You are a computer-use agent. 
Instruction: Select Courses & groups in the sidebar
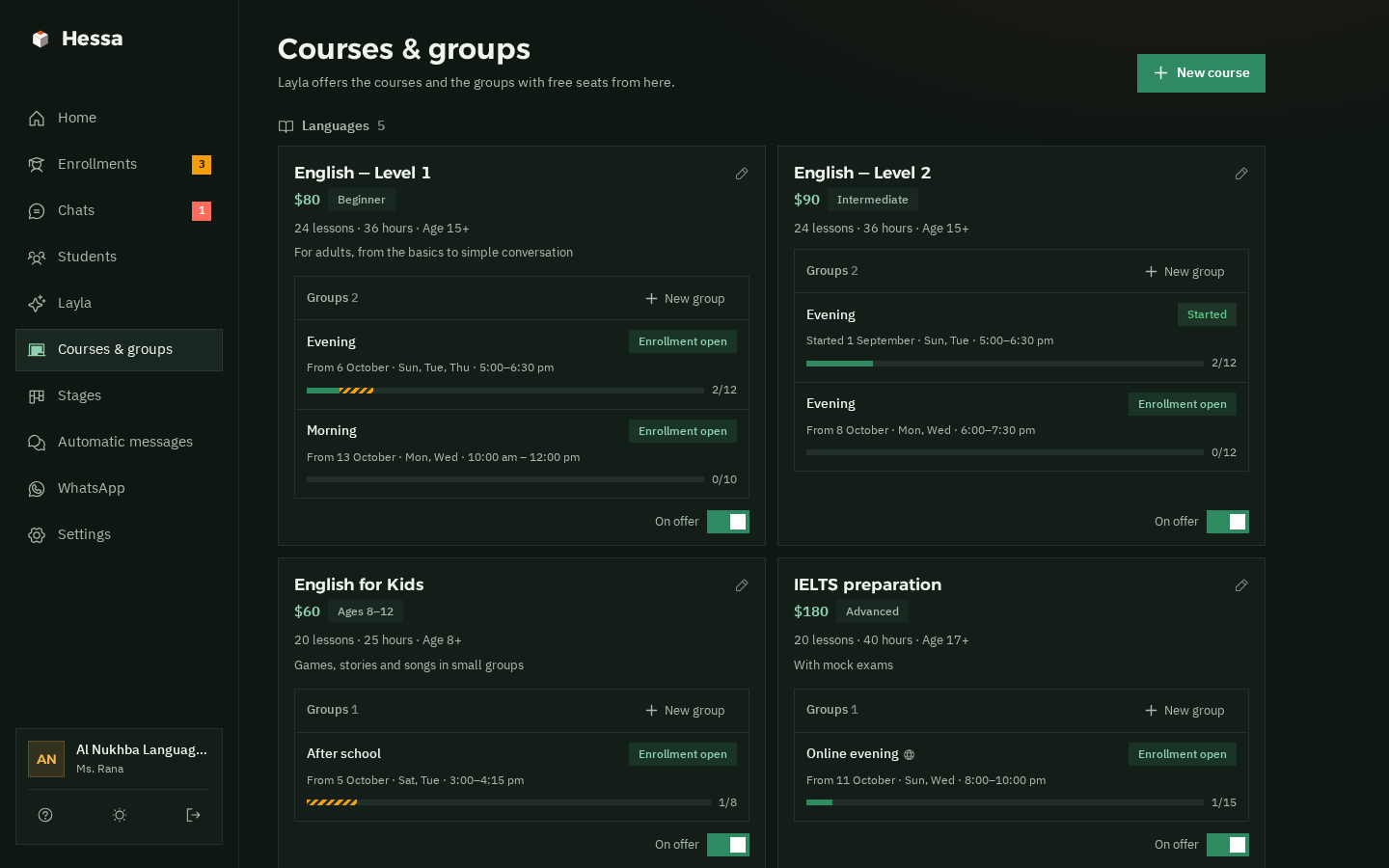click(119, 349)
